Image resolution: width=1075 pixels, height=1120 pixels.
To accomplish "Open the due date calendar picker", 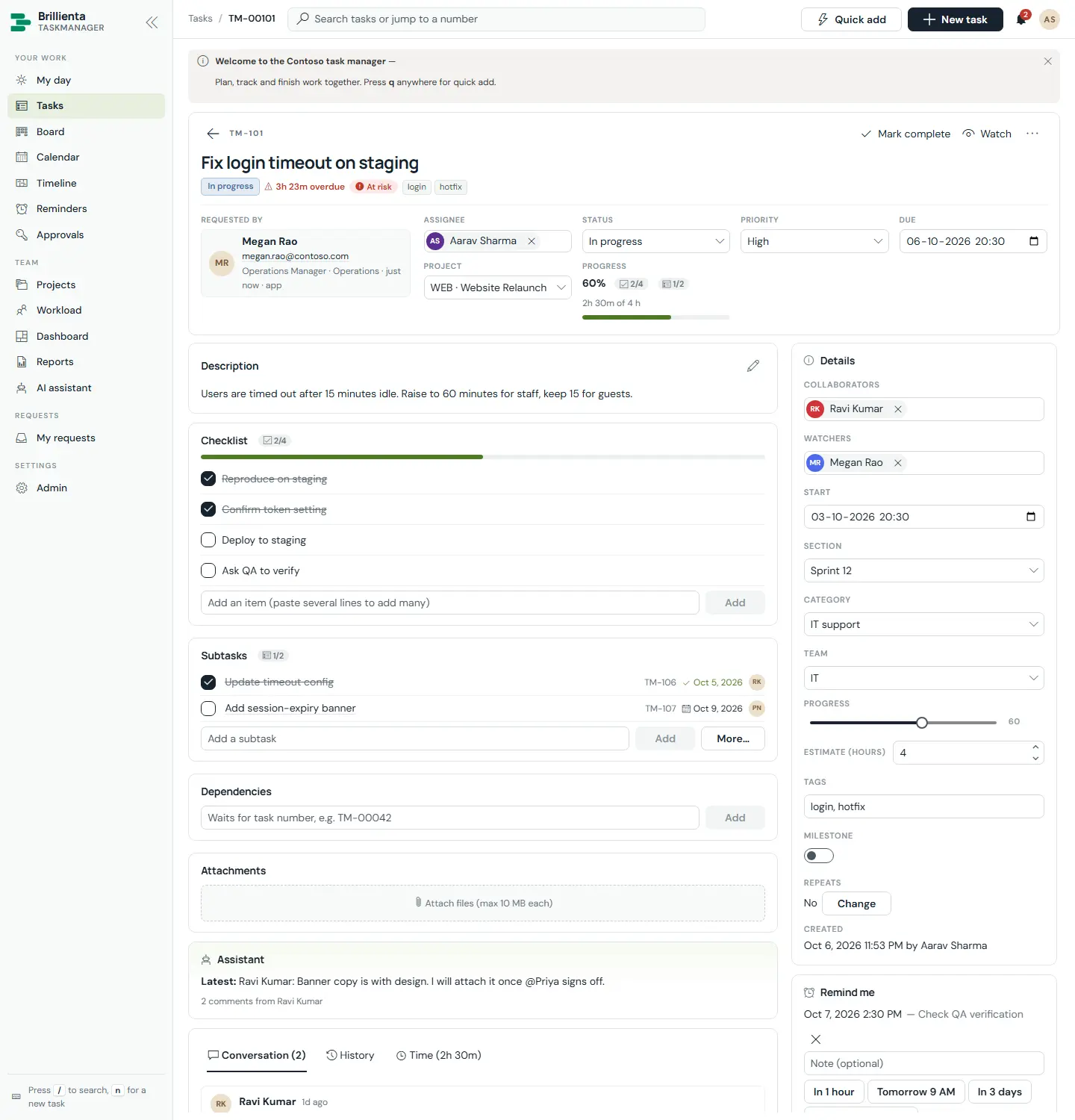I will (x=1034, y=241).
